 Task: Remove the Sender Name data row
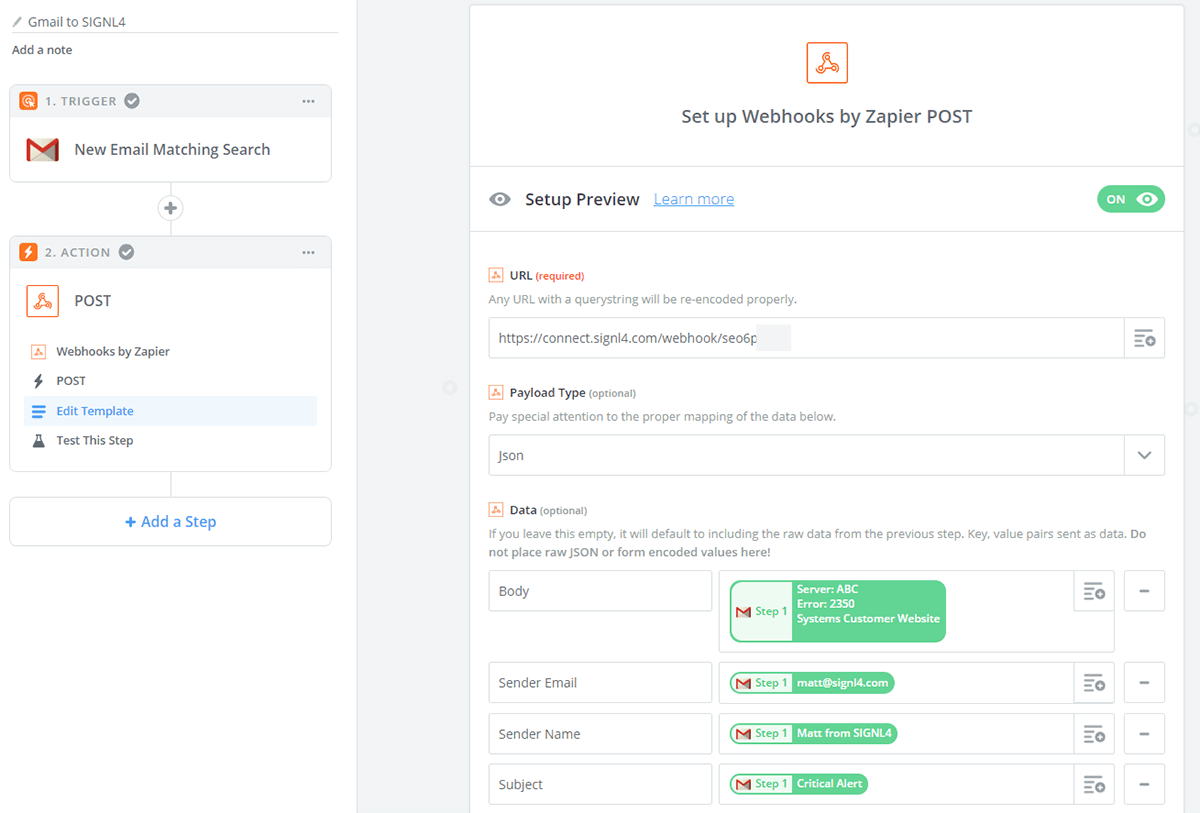tap(1145, 734)
